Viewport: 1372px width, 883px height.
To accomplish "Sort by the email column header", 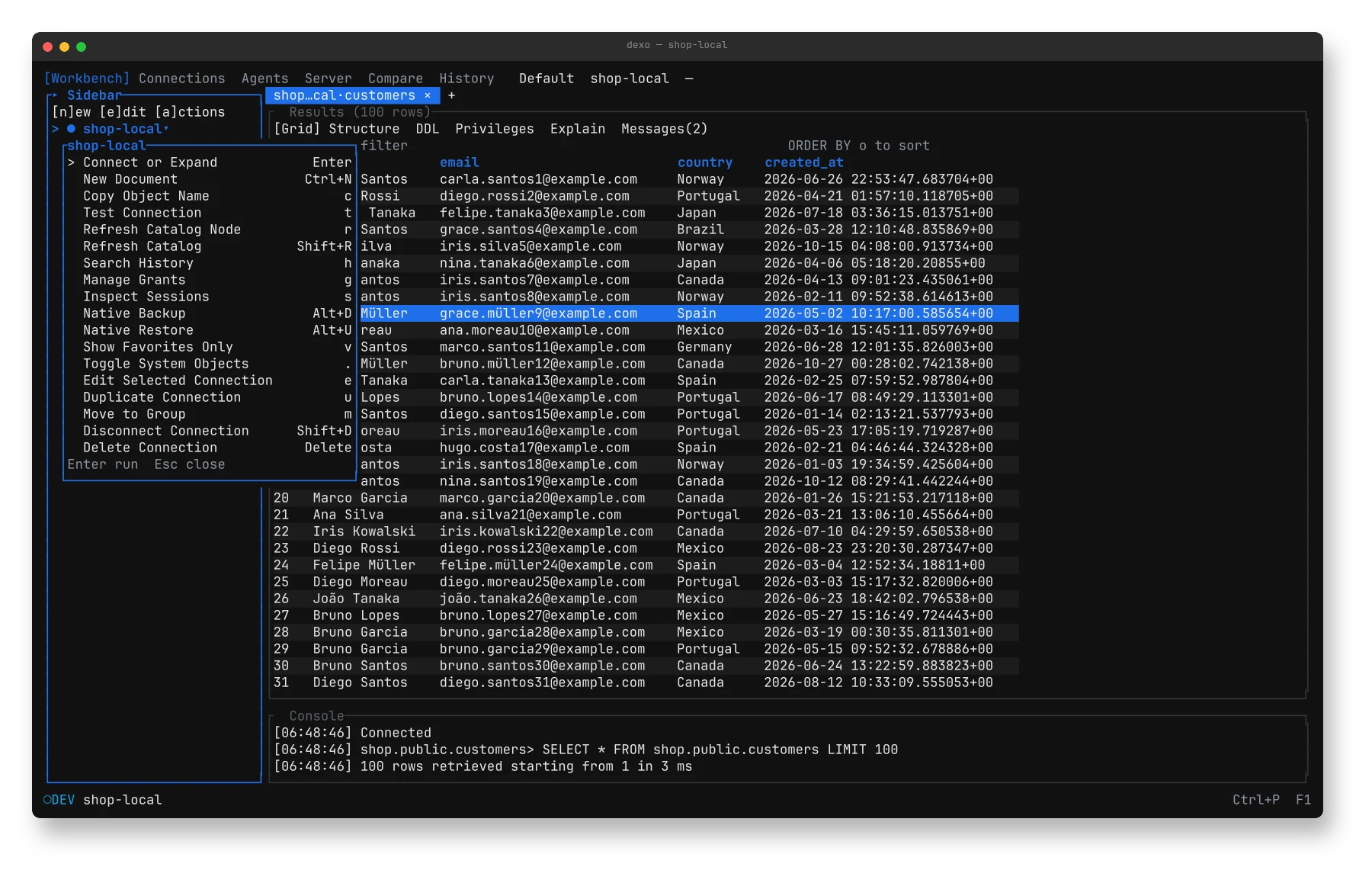I will [x=460, y=162].
